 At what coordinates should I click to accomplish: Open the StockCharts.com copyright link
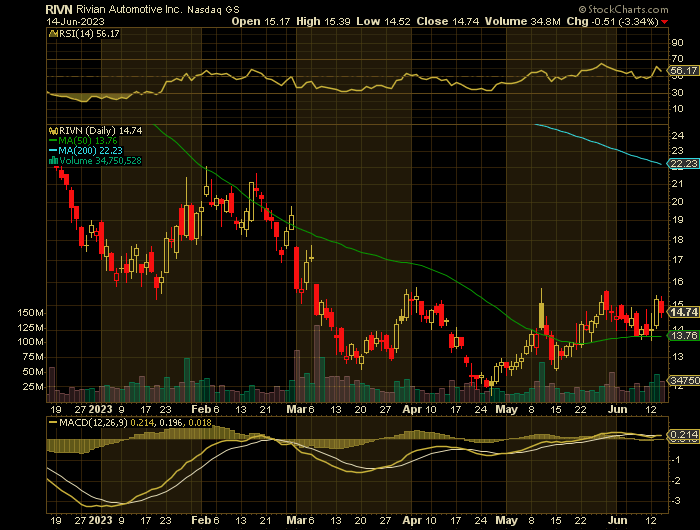[x=623, y=9]
